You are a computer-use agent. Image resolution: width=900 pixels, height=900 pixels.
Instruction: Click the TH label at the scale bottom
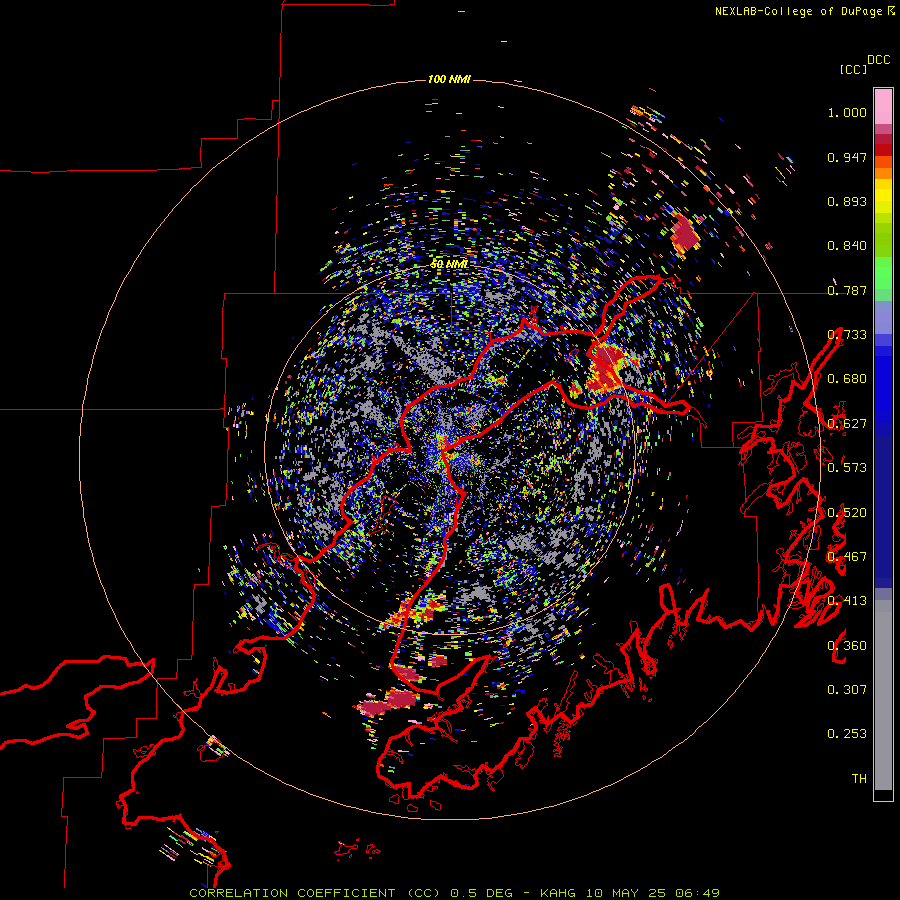pyautogui.click(x=859, y=779)
